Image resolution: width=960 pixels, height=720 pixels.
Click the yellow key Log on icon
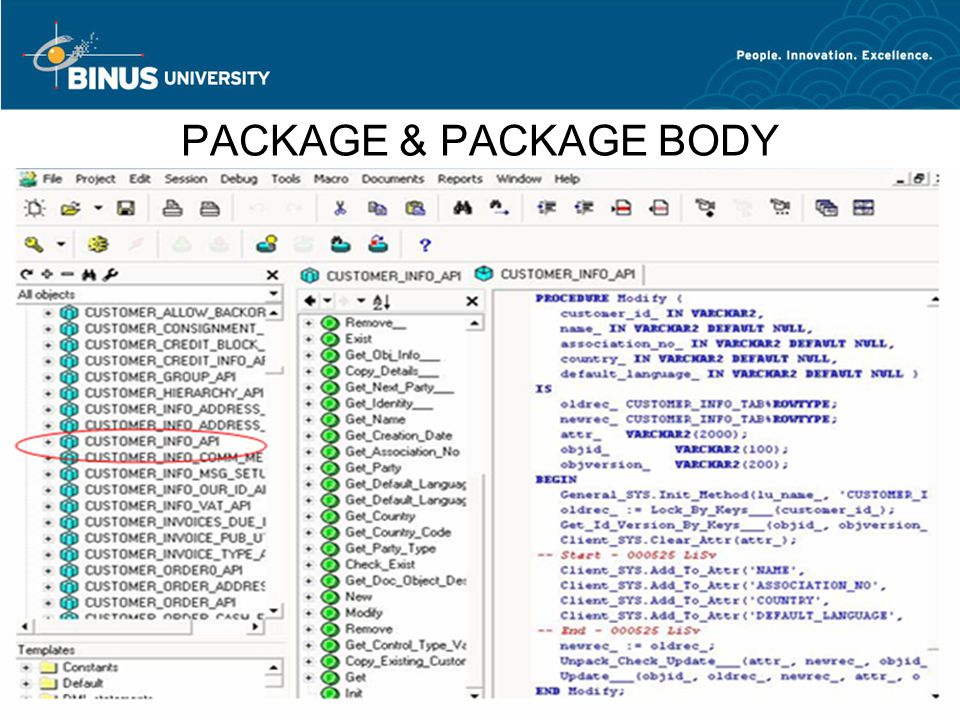coord(34,245)
